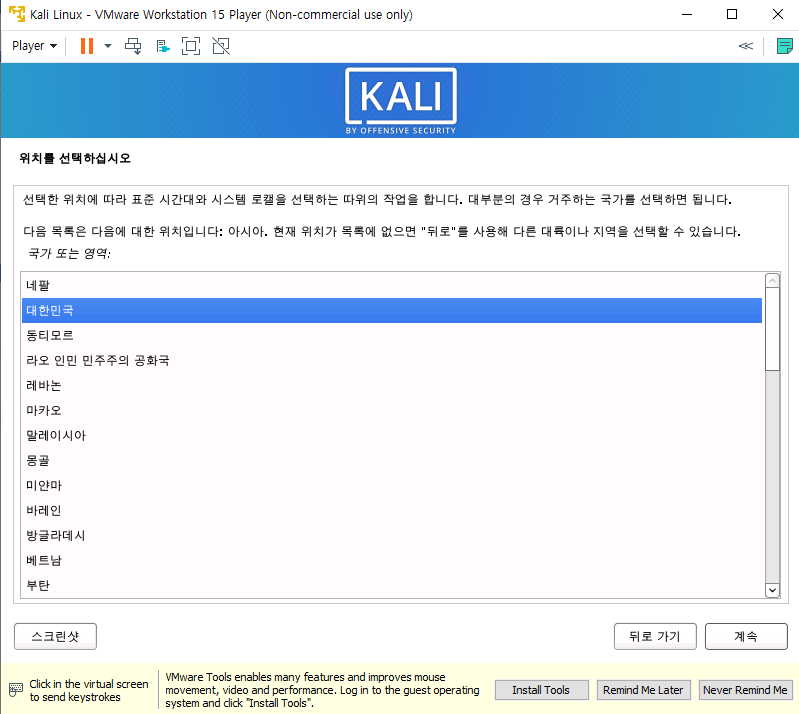Click the VMware app icon in the title bar
This screenshot has height=714, width=799.
coord(17,14)
